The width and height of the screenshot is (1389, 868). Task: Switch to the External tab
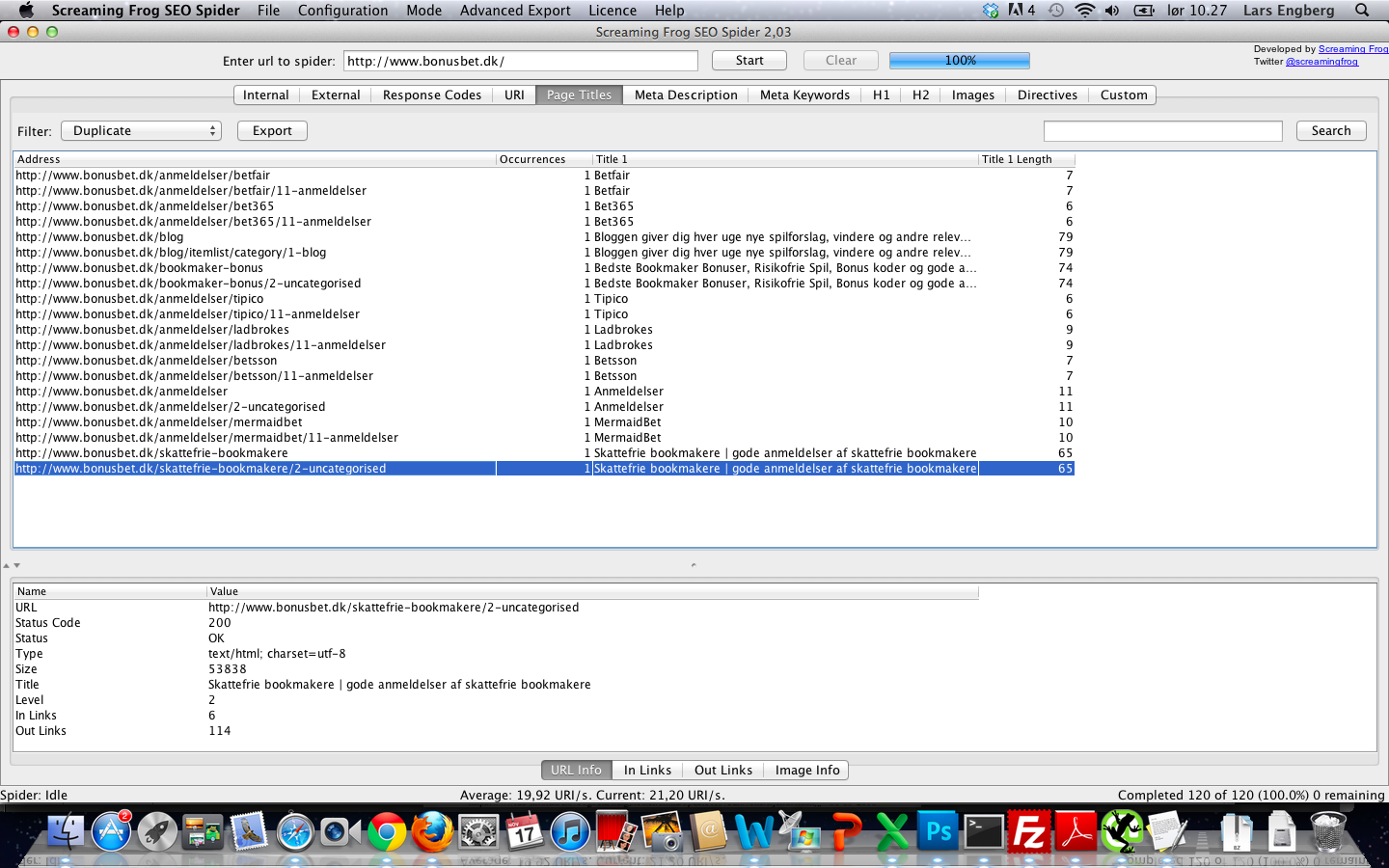click(336, 95)
